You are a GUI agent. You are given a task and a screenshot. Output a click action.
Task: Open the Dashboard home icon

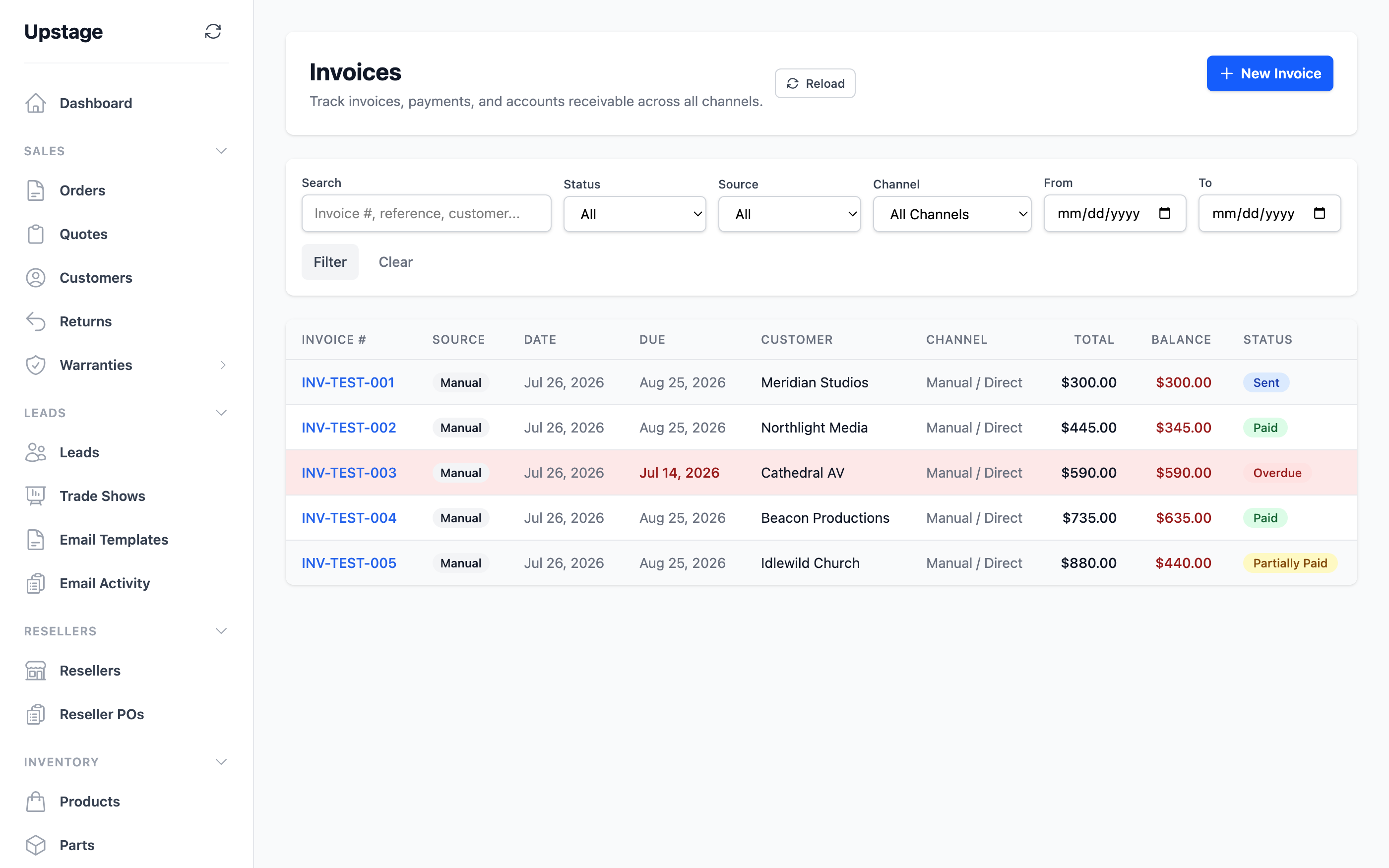(36, 103)
